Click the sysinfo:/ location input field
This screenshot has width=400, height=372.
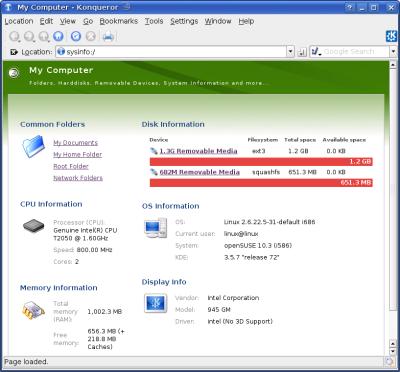[x=171, y=52]
